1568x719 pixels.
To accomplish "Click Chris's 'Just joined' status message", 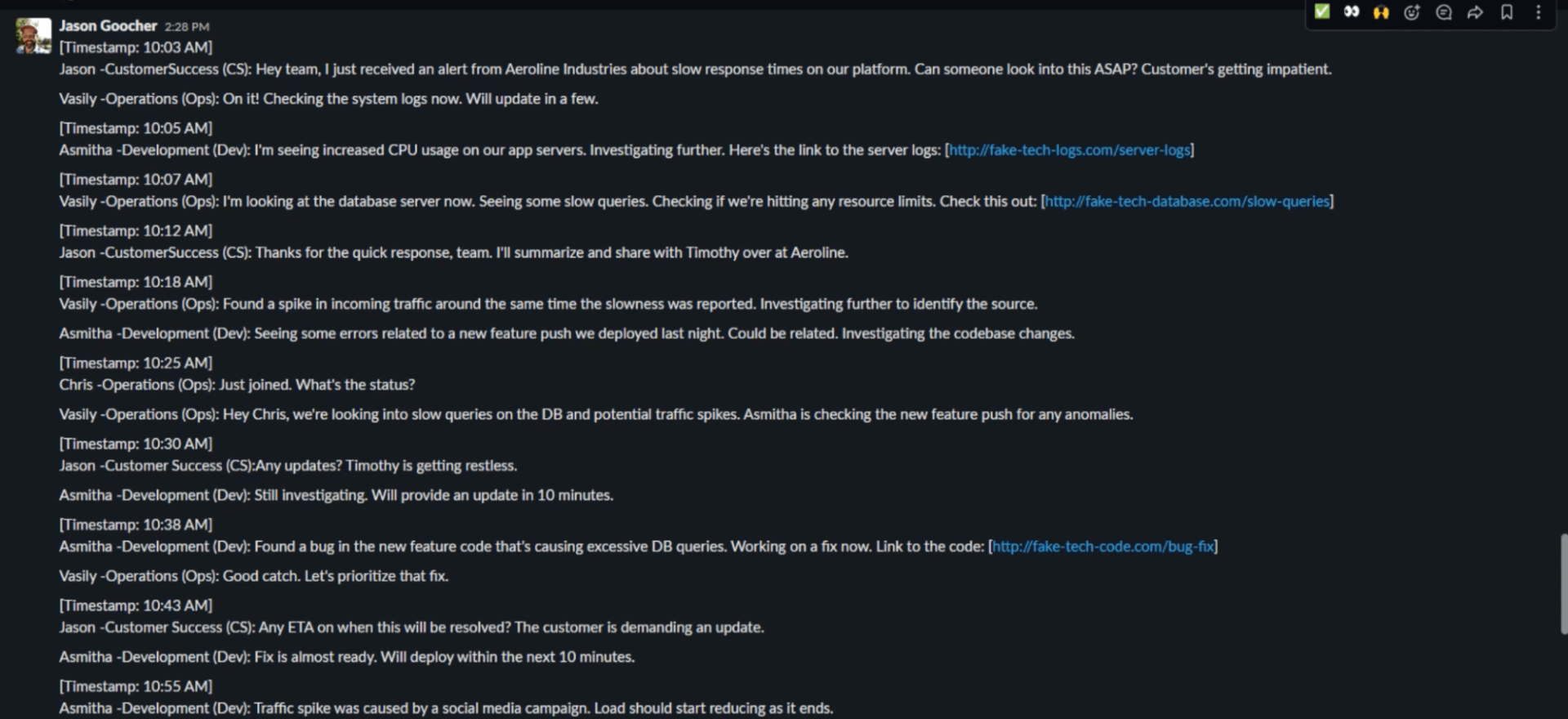I will coord(237,385).
